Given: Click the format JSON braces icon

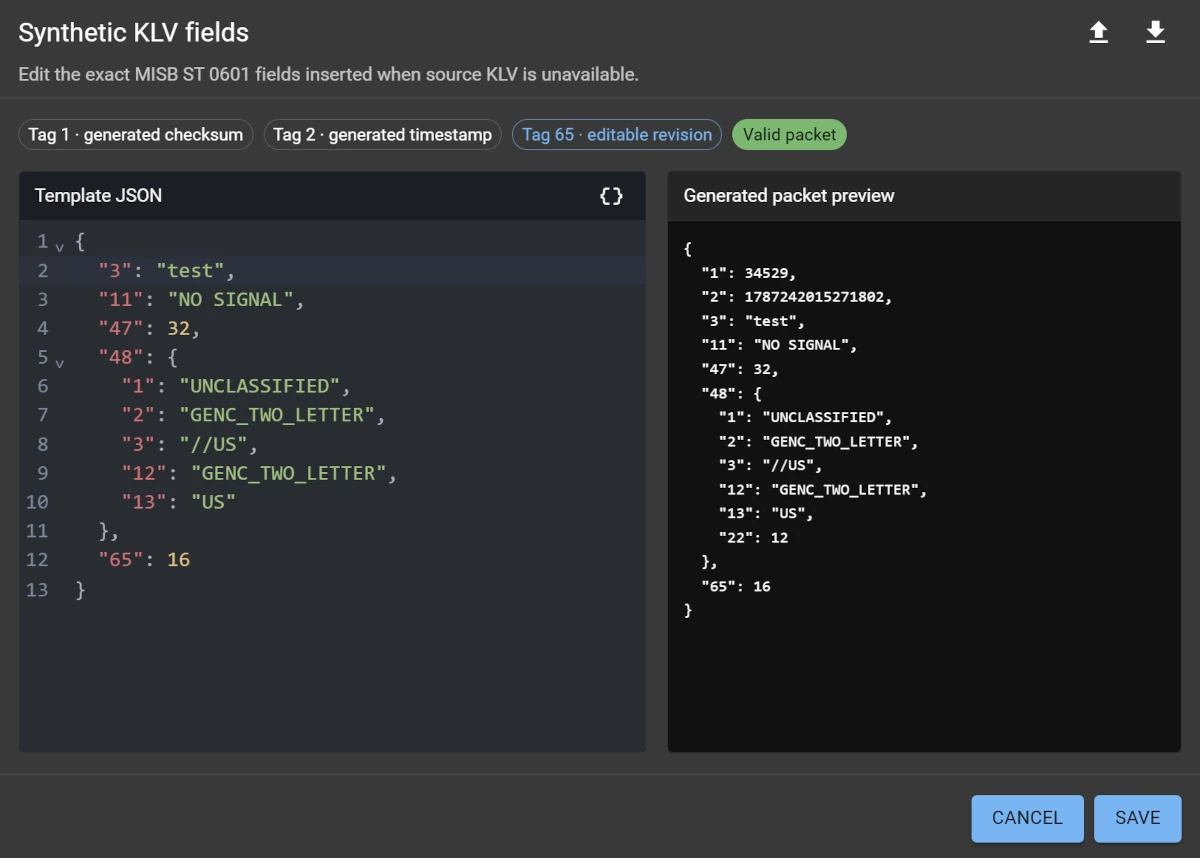Looking at the screenshot, I should [x=611, y=196].
